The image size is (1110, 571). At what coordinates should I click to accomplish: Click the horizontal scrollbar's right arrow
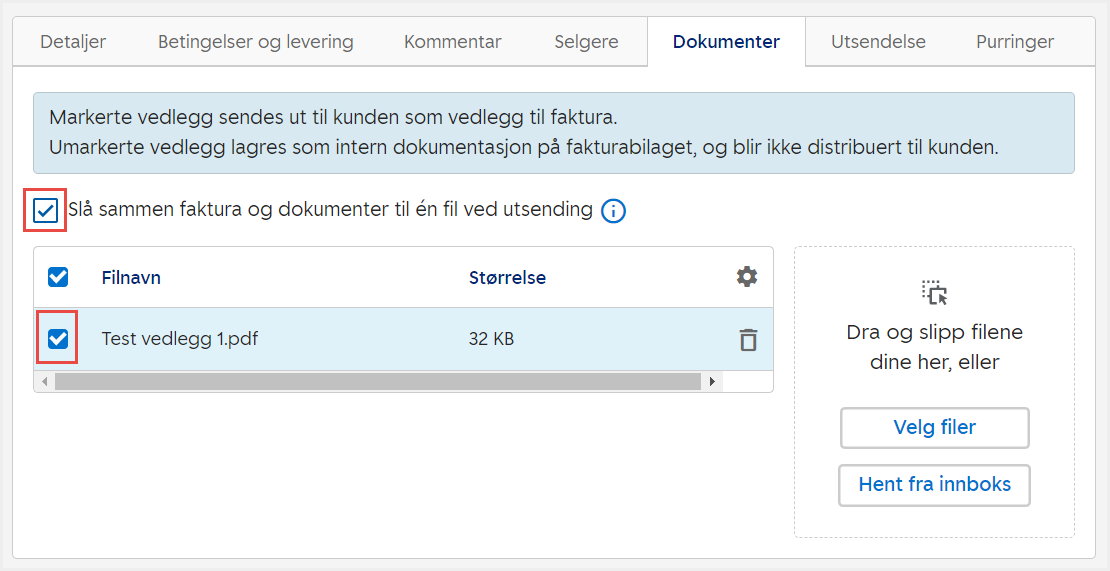pos(712,381)
